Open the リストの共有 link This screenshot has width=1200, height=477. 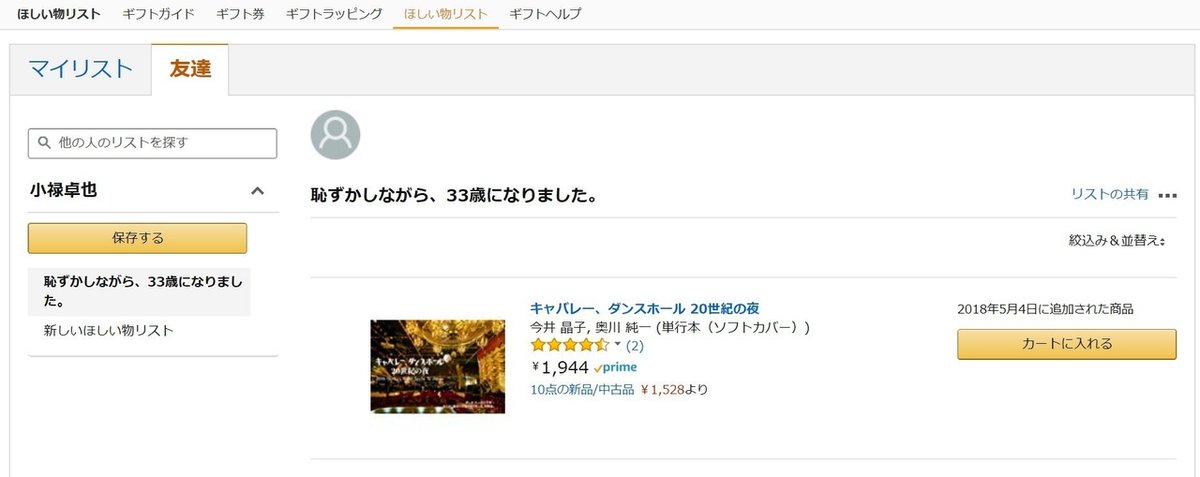pyautogui.click(x=1110, y=194)
